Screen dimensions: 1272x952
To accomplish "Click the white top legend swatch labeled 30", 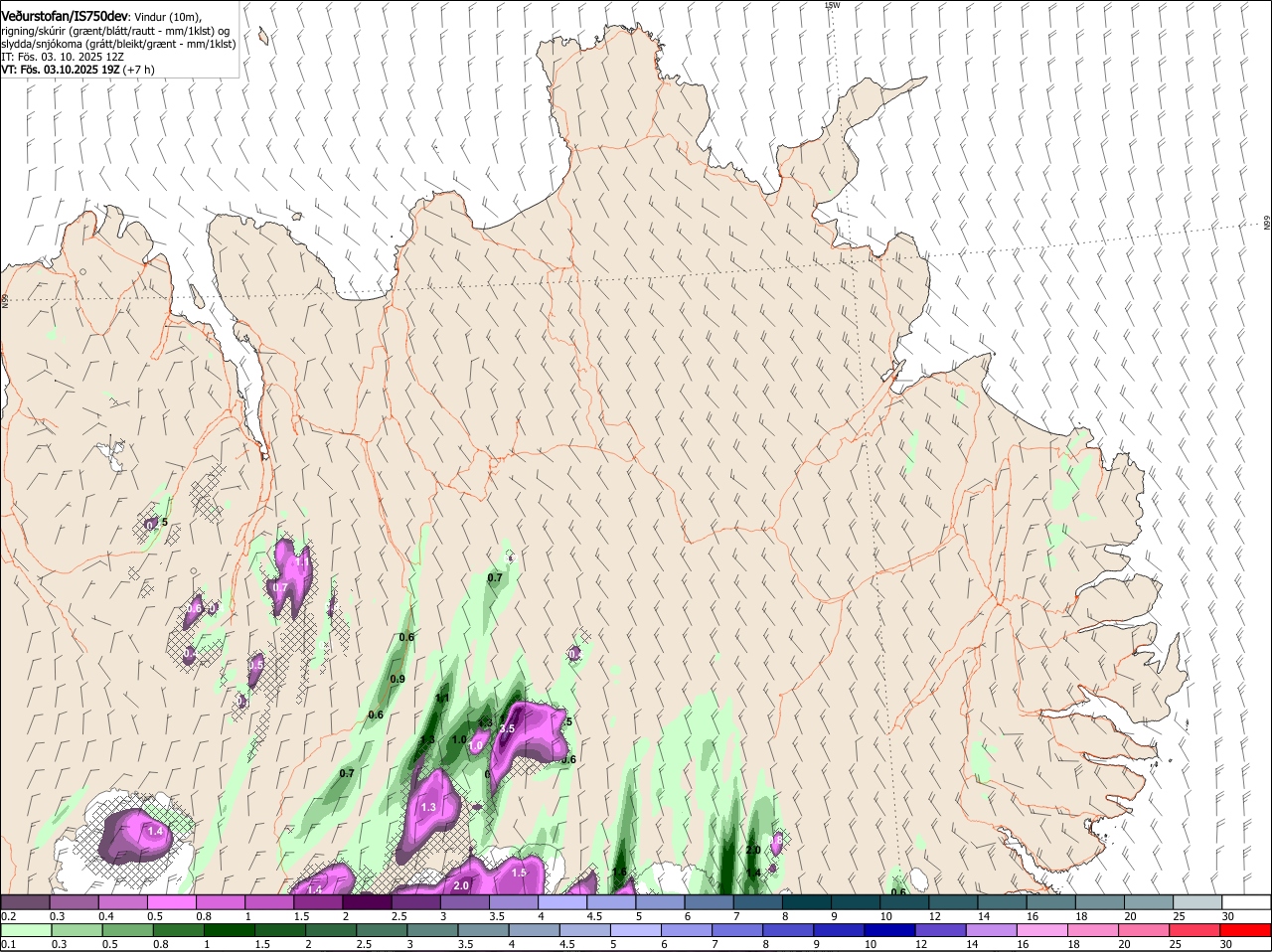I will pos(1246,901).
